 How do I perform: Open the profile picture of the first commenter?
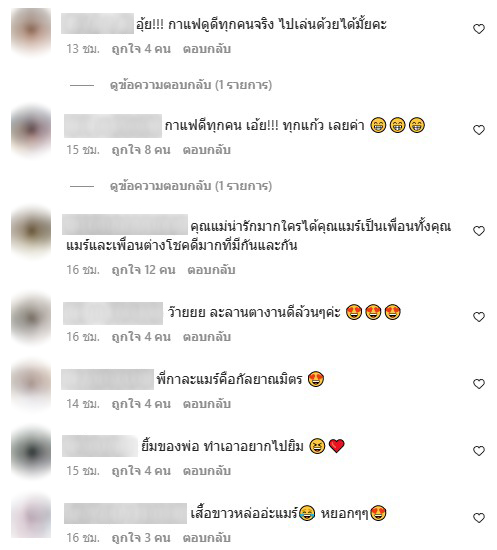click(31, 31)
